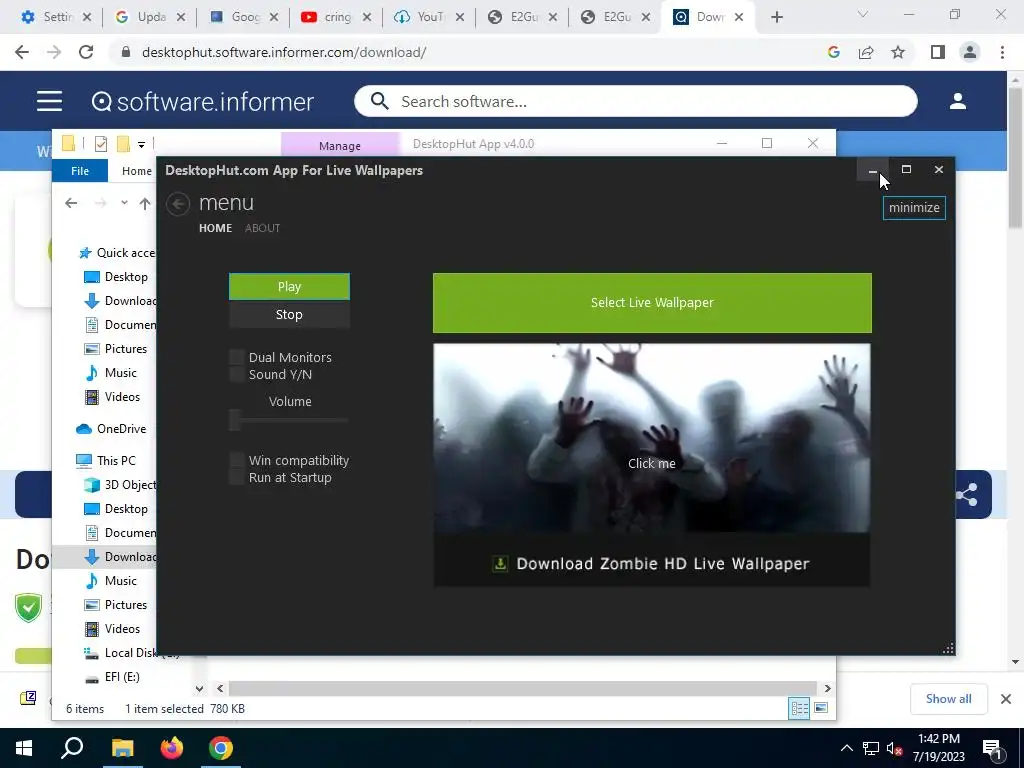This screenshot has height=768, width=1024.
Task: Open Windows Start menu
Action: (24, 748)
